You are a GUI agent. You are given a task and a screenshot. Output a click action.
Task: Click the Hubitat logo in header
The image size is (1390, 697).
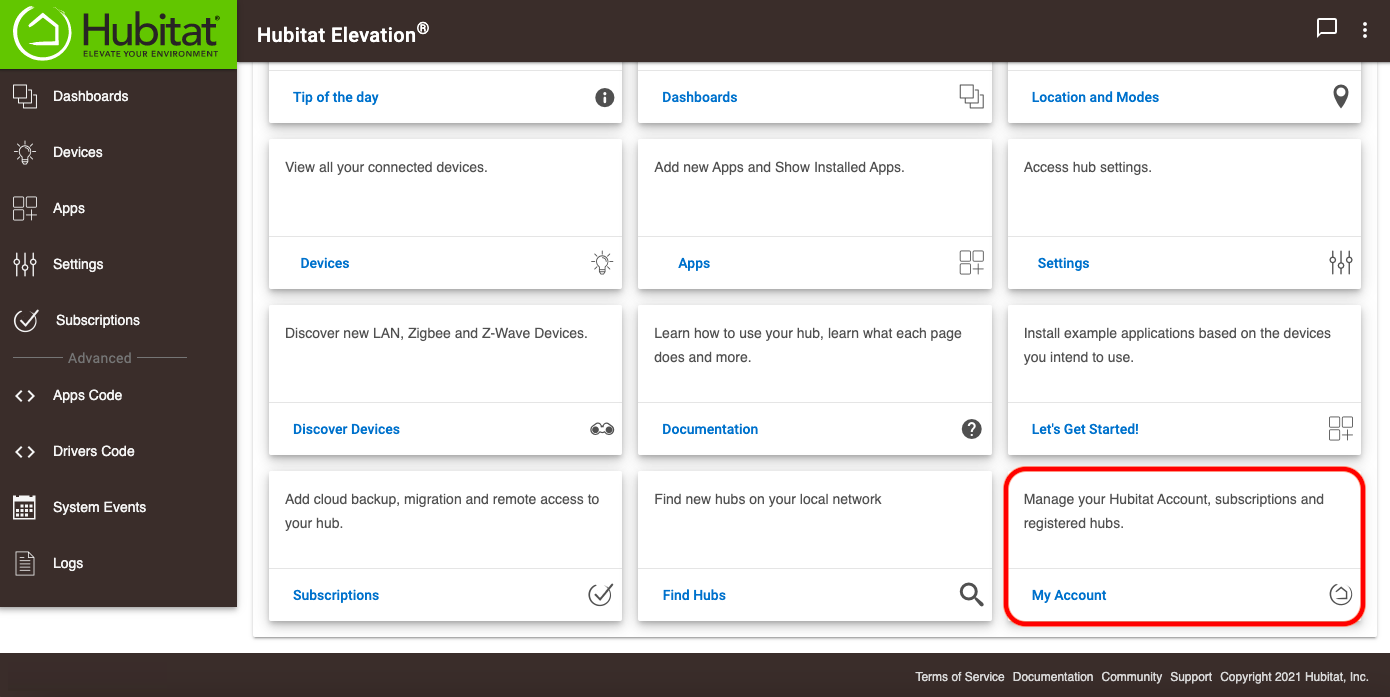[x=118, y=34]
